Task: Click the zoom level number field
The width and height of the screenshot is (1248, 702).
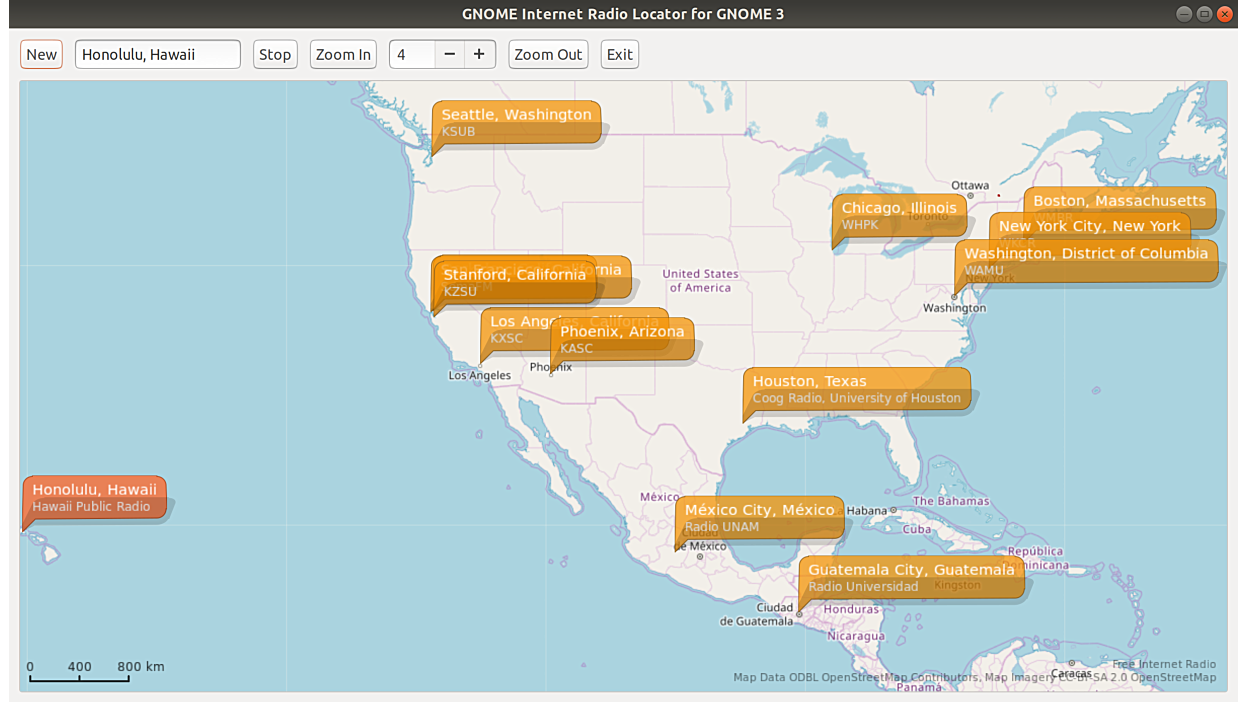Action: coord(412,54)
